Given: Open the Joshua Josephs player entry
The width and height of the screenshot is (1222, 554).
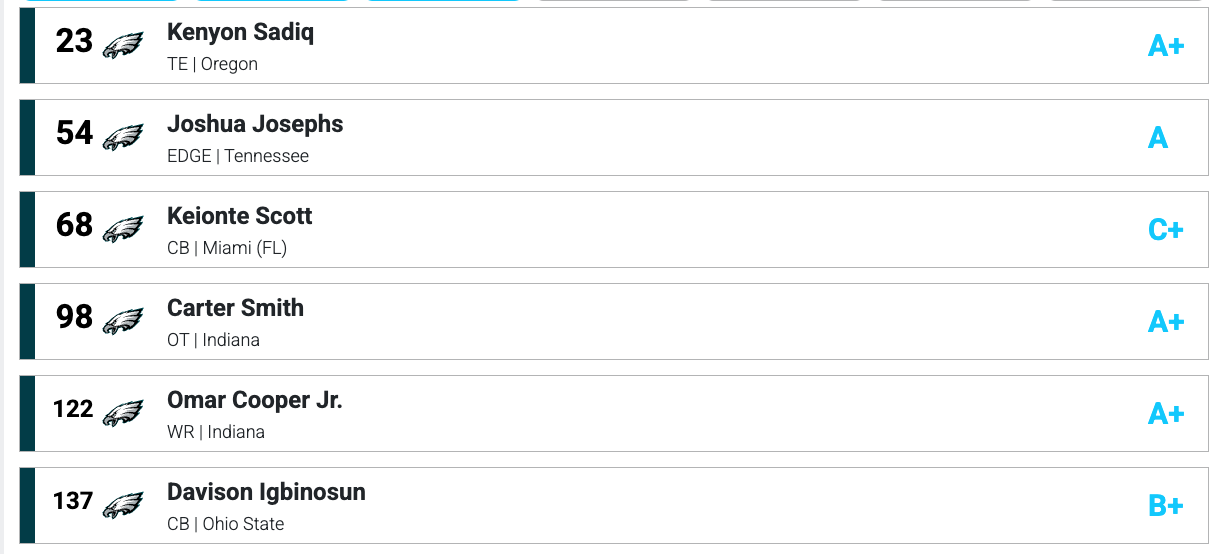Looking at the screenshot, I should 255,124.
